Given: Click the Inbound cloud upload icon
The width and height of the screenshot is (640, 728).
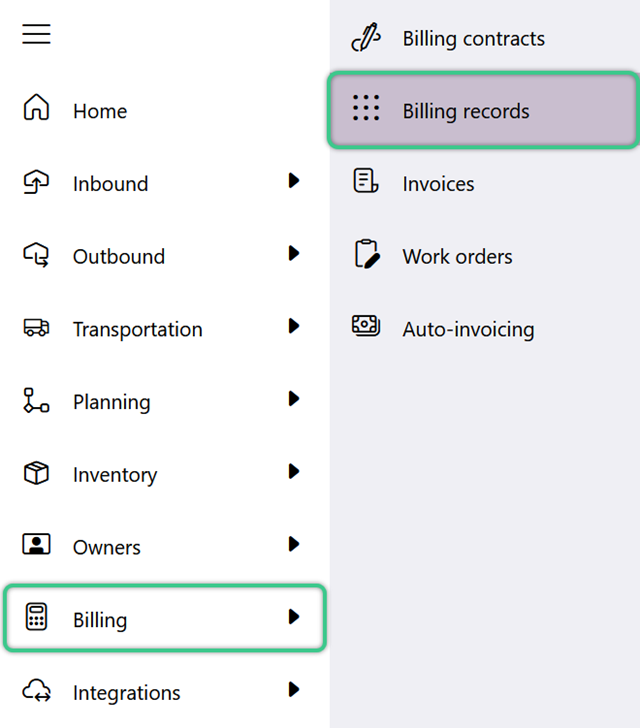Looking at the screenshot, I should click(x=36, y=182).
